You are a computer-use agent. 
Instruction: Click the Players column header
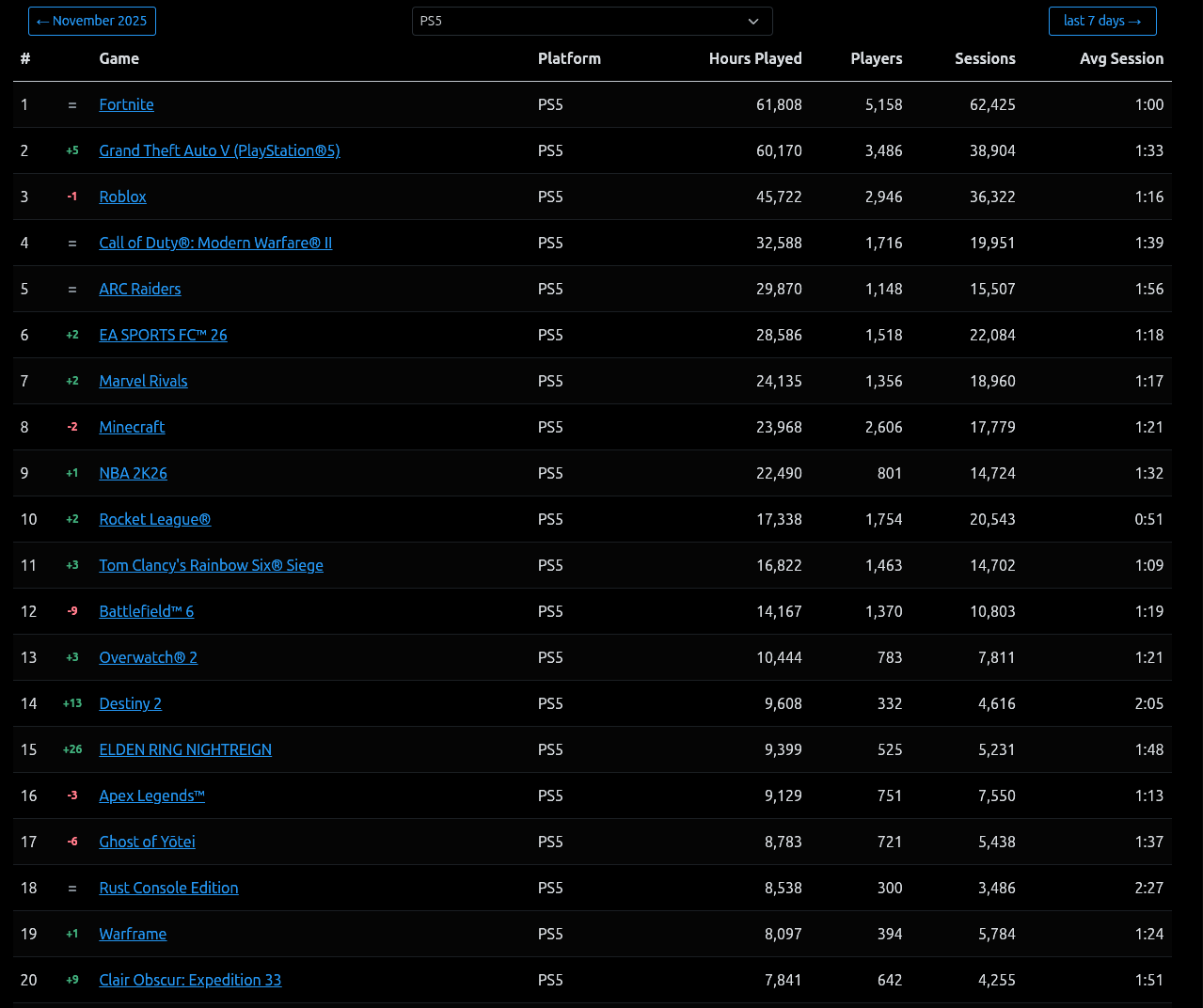pyautogui.click(x=876, y=58)
